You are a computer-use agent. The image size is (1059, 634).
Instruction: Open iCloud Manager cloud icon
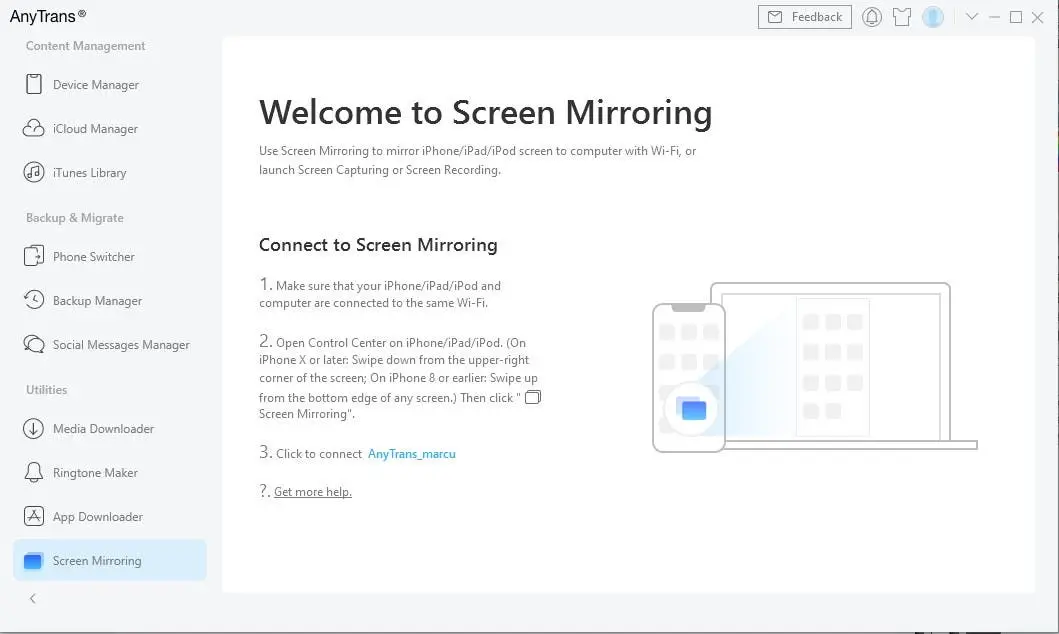pyautogui.click(x=34, y=128)
